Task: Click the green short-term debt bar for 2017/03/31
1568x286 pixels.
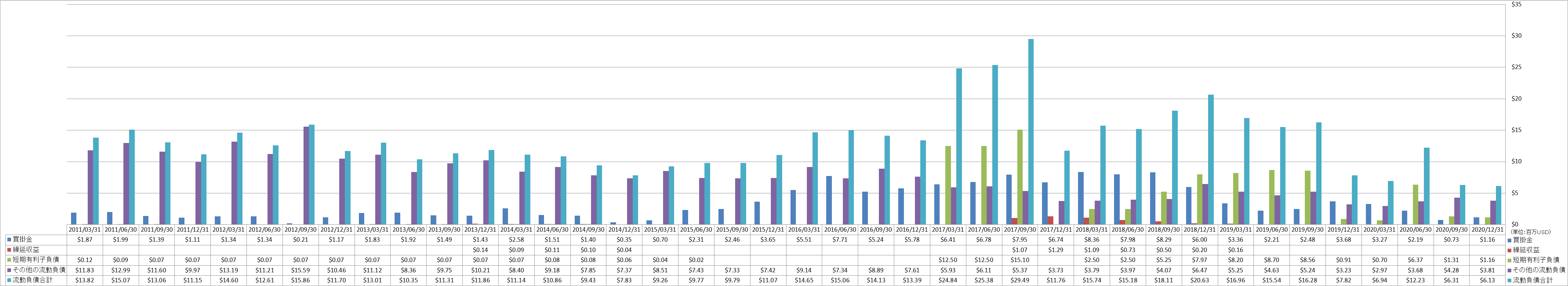Action: tap(948, 185)
